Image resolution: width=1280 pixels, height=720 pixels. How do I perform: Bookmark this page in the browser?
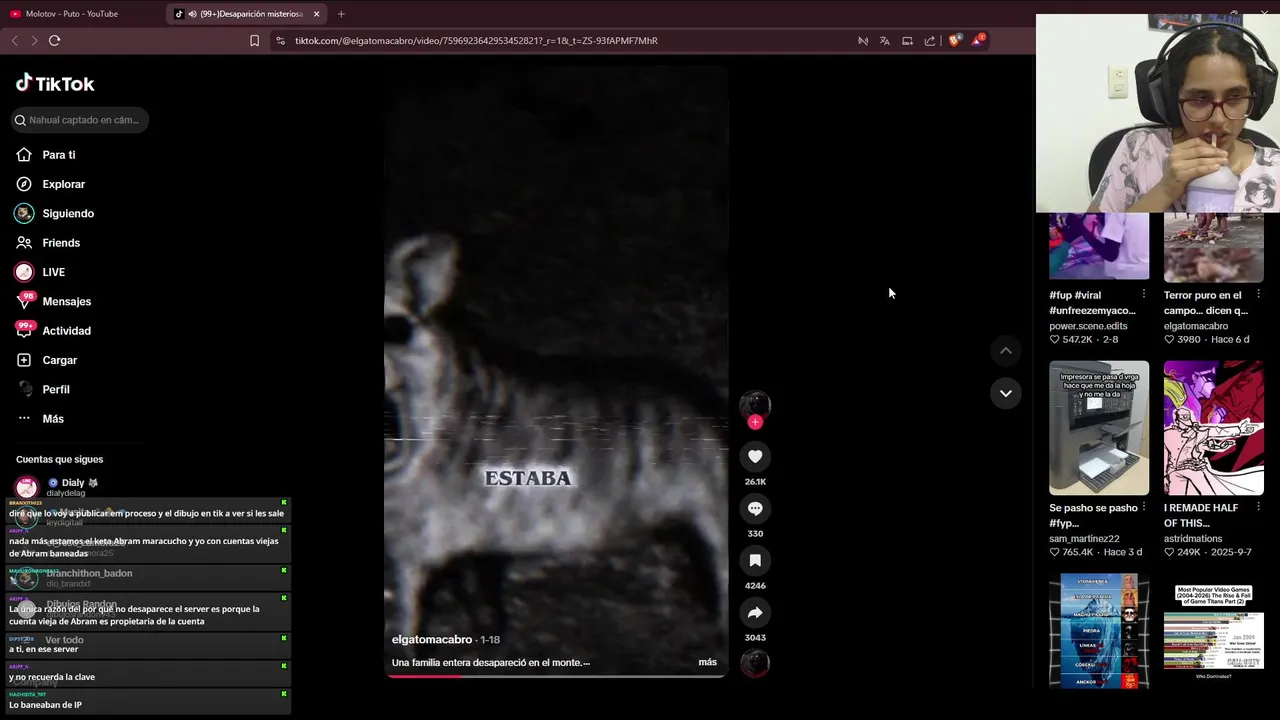[254, 41]
